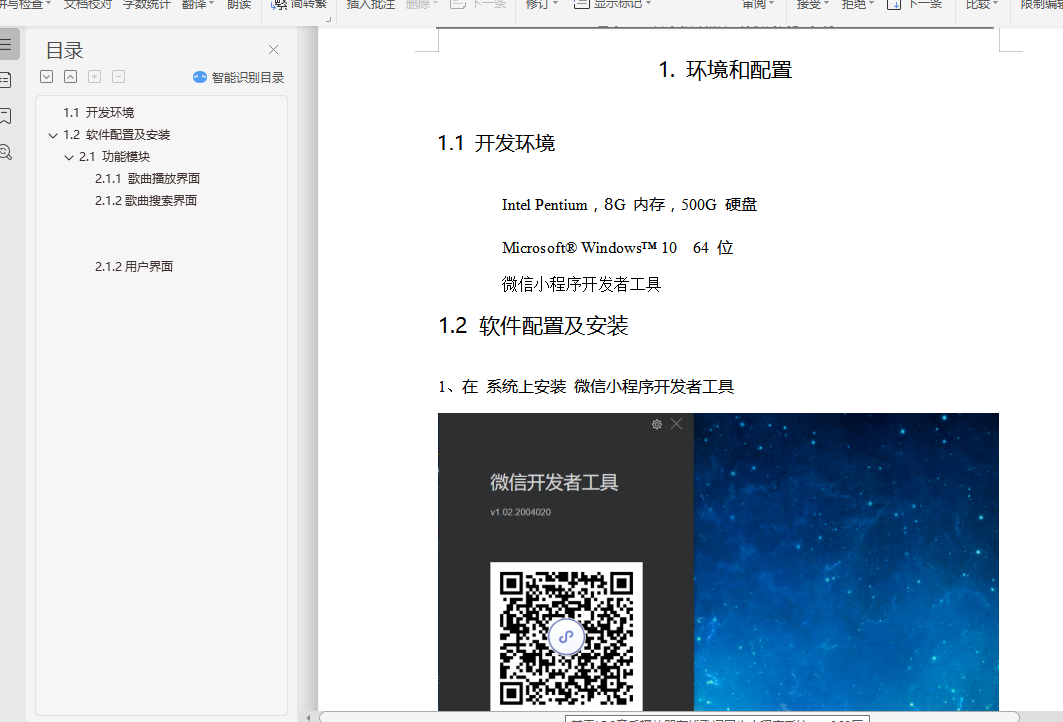The image size is (1063, 722).
Task: Select 1.2 软件配置及安装 outline entry
Action: point(117,135)
